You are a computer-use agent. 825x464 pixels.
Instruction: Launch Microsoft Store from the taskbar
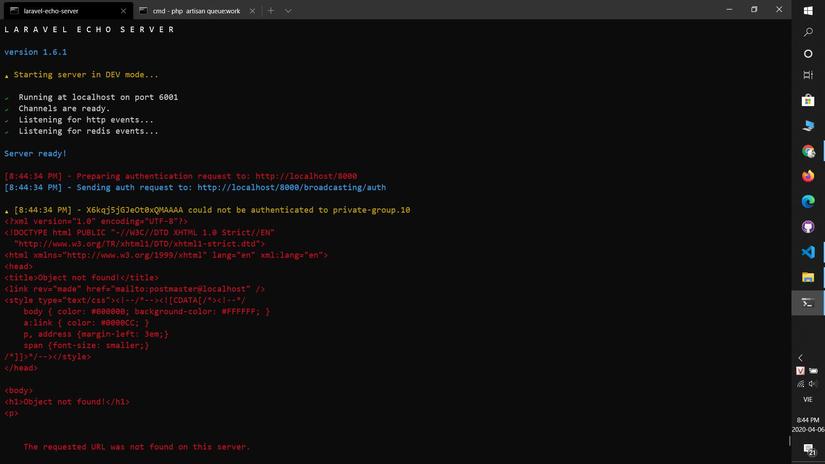(808, 100)
